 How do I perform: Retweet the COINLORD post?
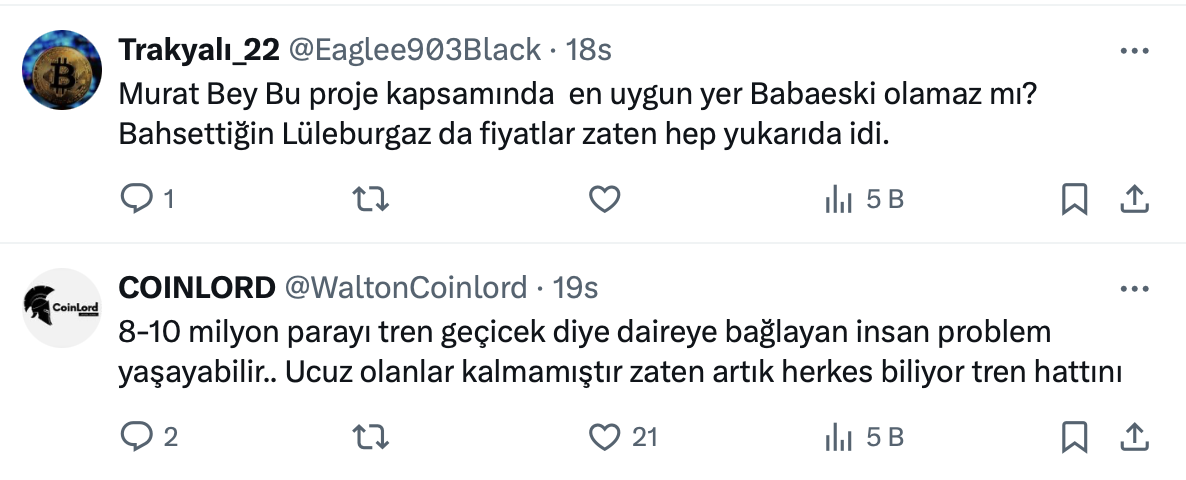coord(372,437)
